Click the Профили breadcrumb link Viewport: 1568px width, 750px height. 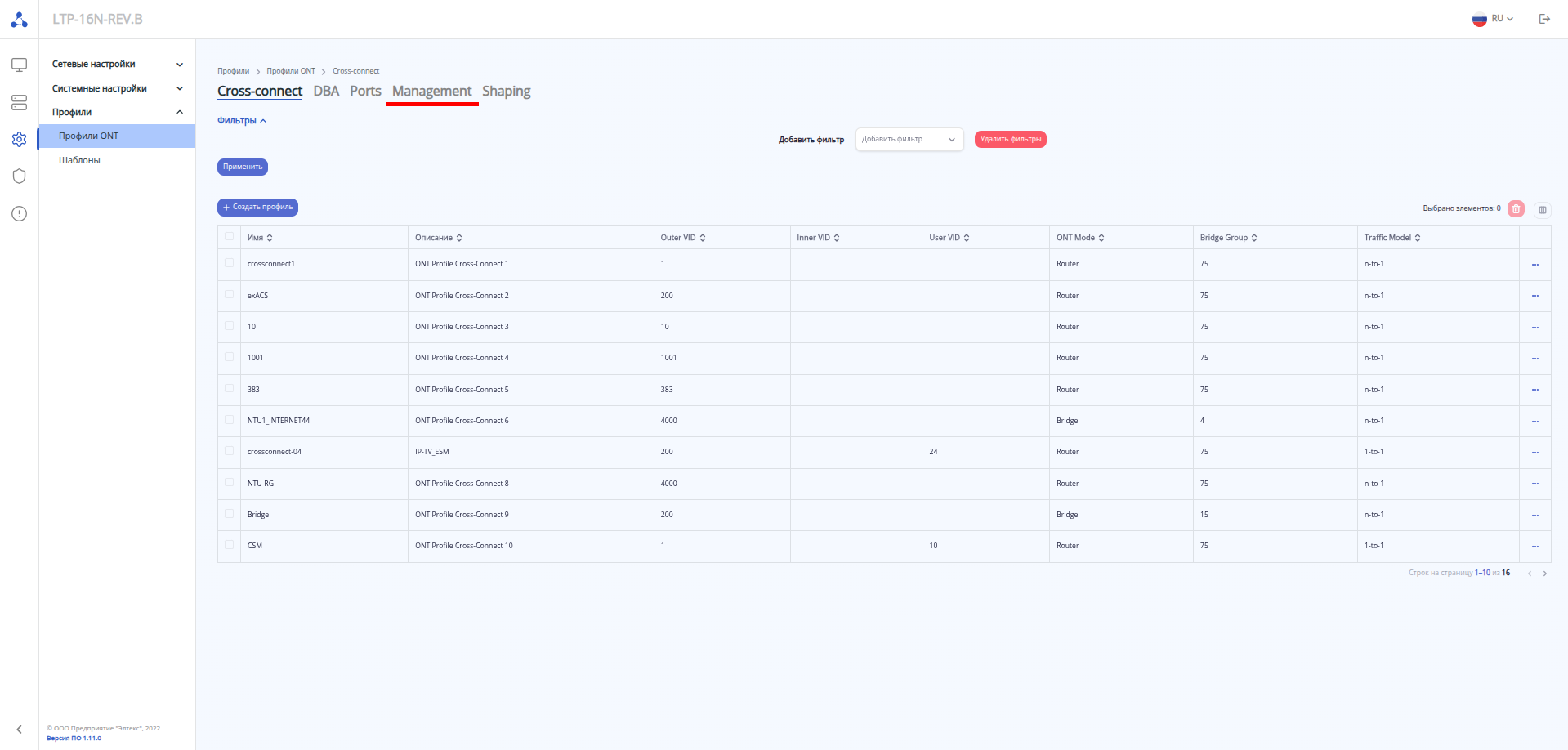tap(233, 71)
